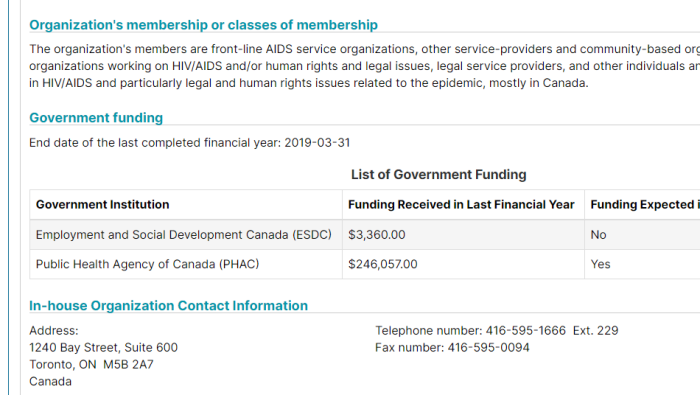Viewport: 700px width, 395px height.
Task: Click the fax number 416-595-0094
Action: tap(488, 348)
